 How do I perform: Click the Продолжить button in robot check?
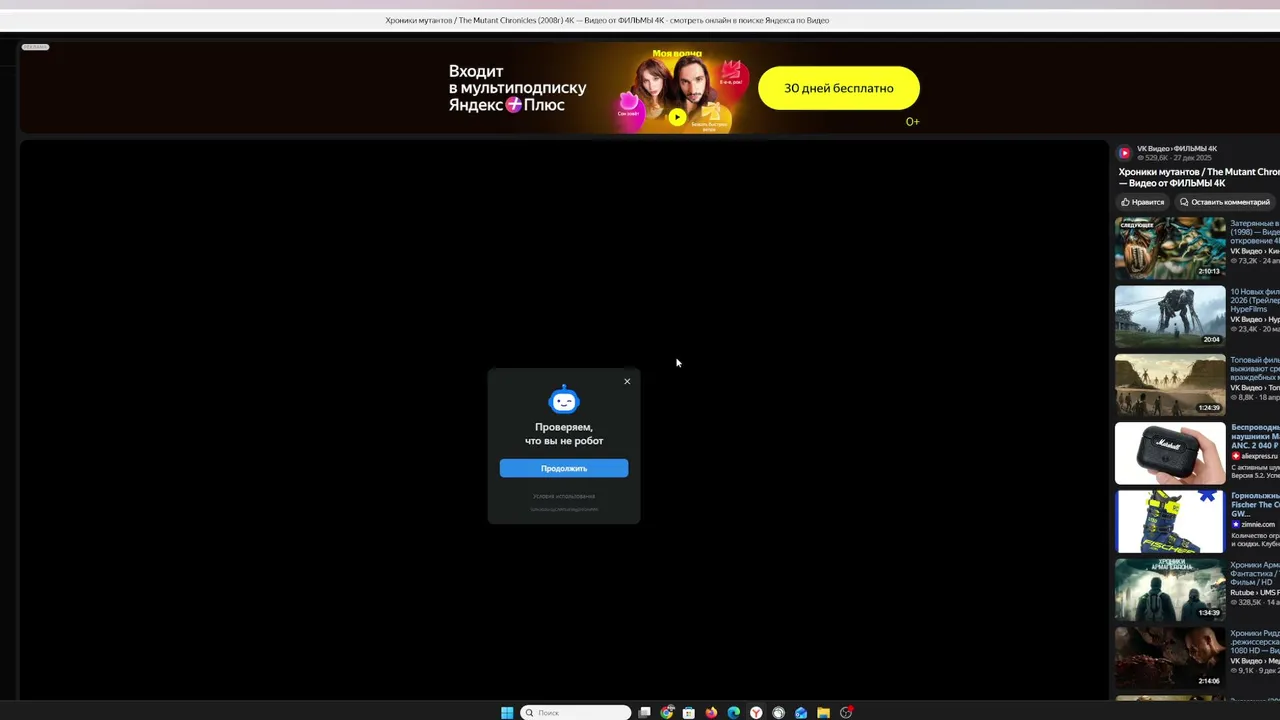pos(564,468)
